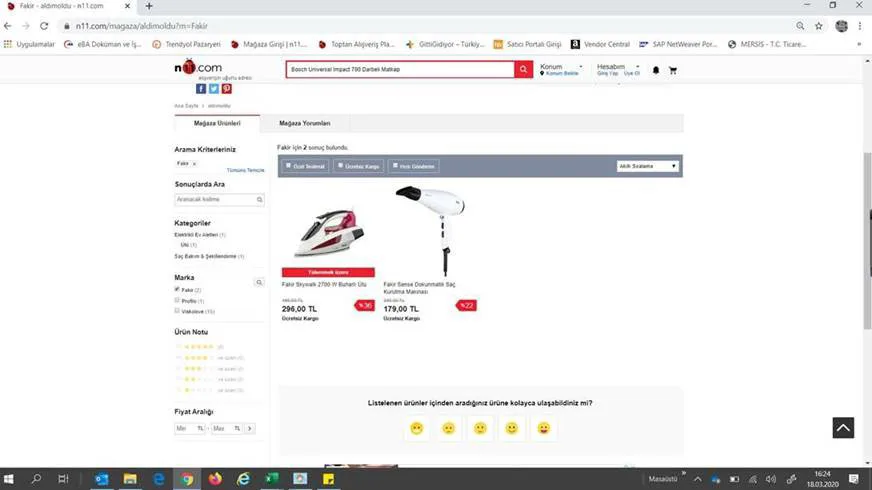Open the Toptan Alışveriş bookmark
Viewport: 872px width, 490px height.
[356, 44]
